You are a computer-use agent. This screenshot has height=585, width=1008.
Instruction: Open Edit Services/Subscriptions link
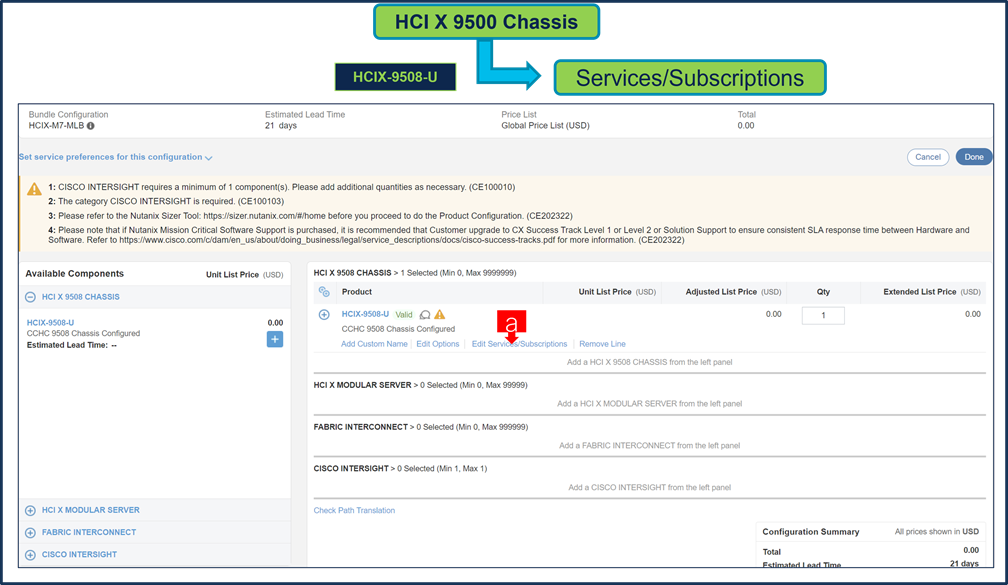pyautogui.click(x=519, y=344)
